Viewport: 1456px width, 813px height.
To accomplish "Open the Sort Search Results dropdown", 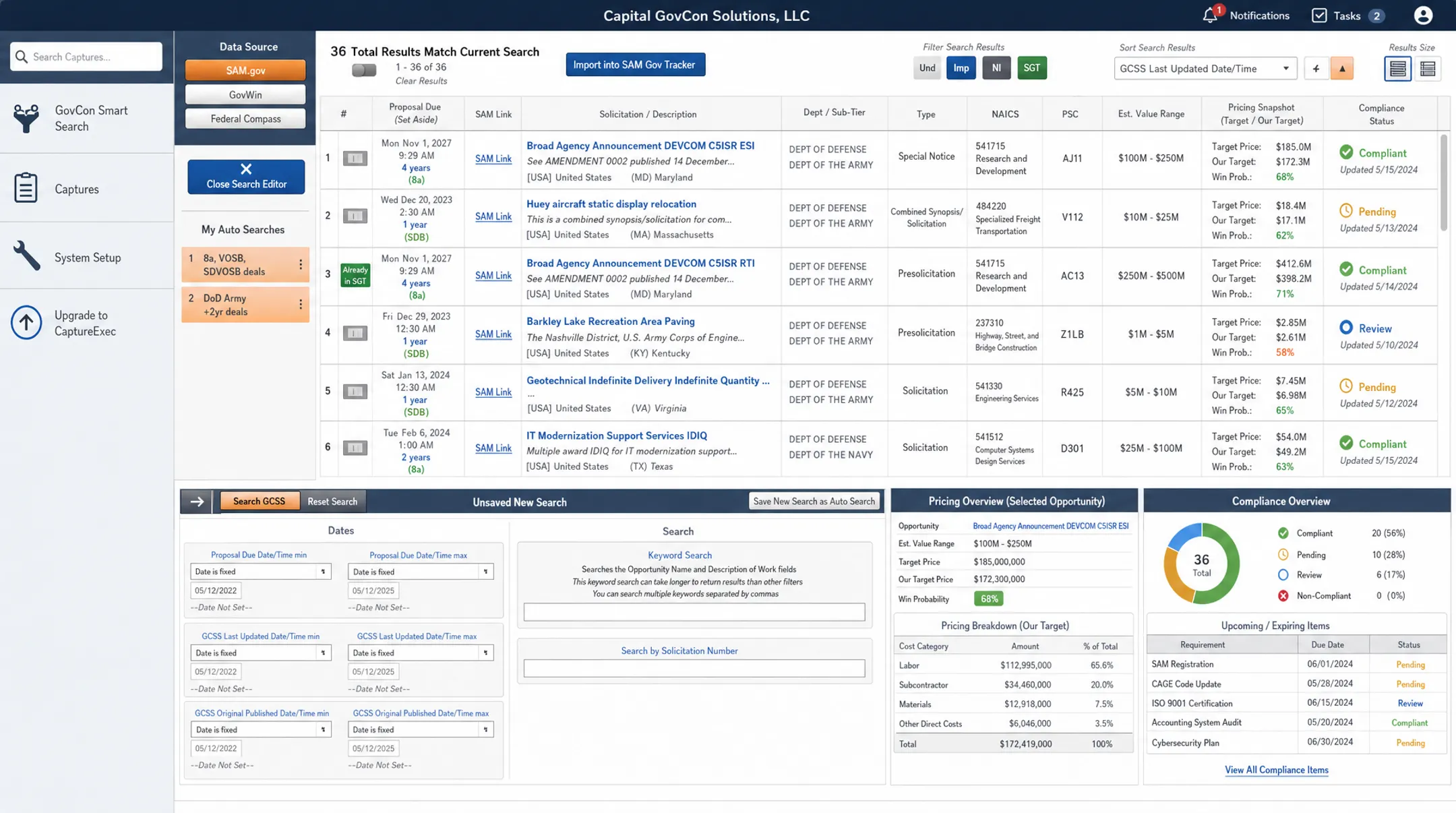I will pos(1205,68).
